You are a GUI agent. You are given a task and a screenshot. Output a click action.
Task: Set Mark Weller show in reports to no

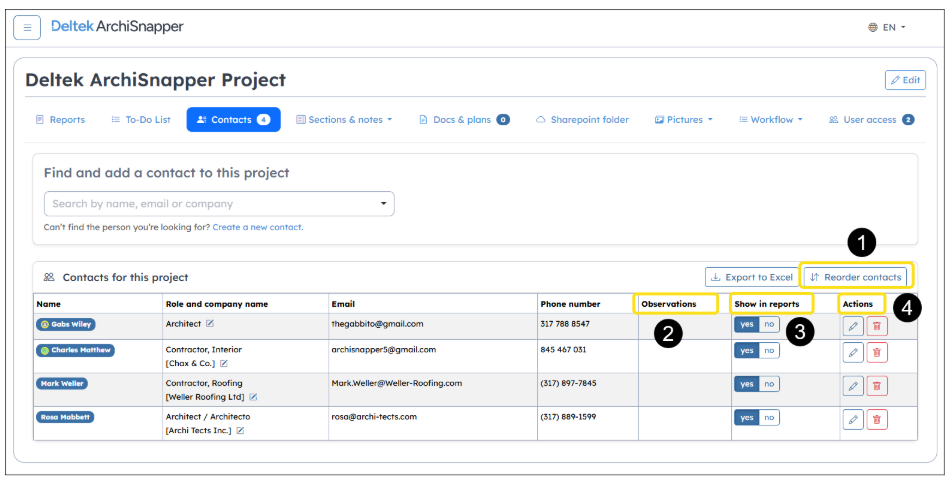click(769, 384)
